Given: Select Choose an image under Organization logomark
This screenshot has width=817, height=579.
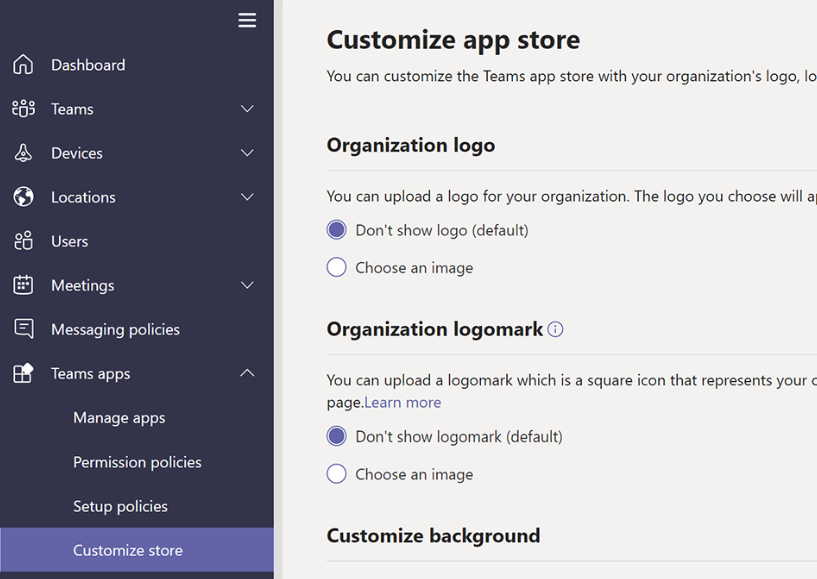Looking at the screenshot, I should (x=337, y=474).
